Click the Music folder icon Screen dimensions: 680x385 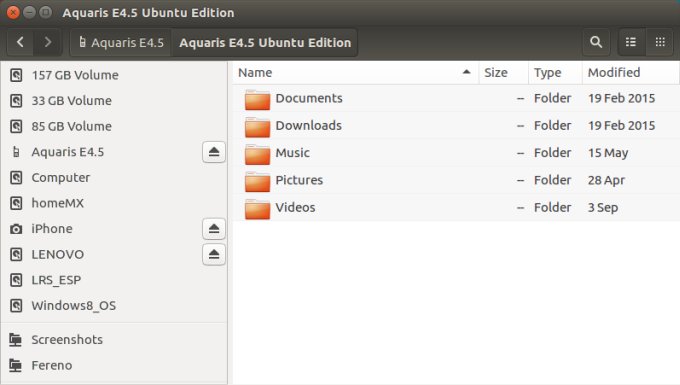tap(257, 154)
